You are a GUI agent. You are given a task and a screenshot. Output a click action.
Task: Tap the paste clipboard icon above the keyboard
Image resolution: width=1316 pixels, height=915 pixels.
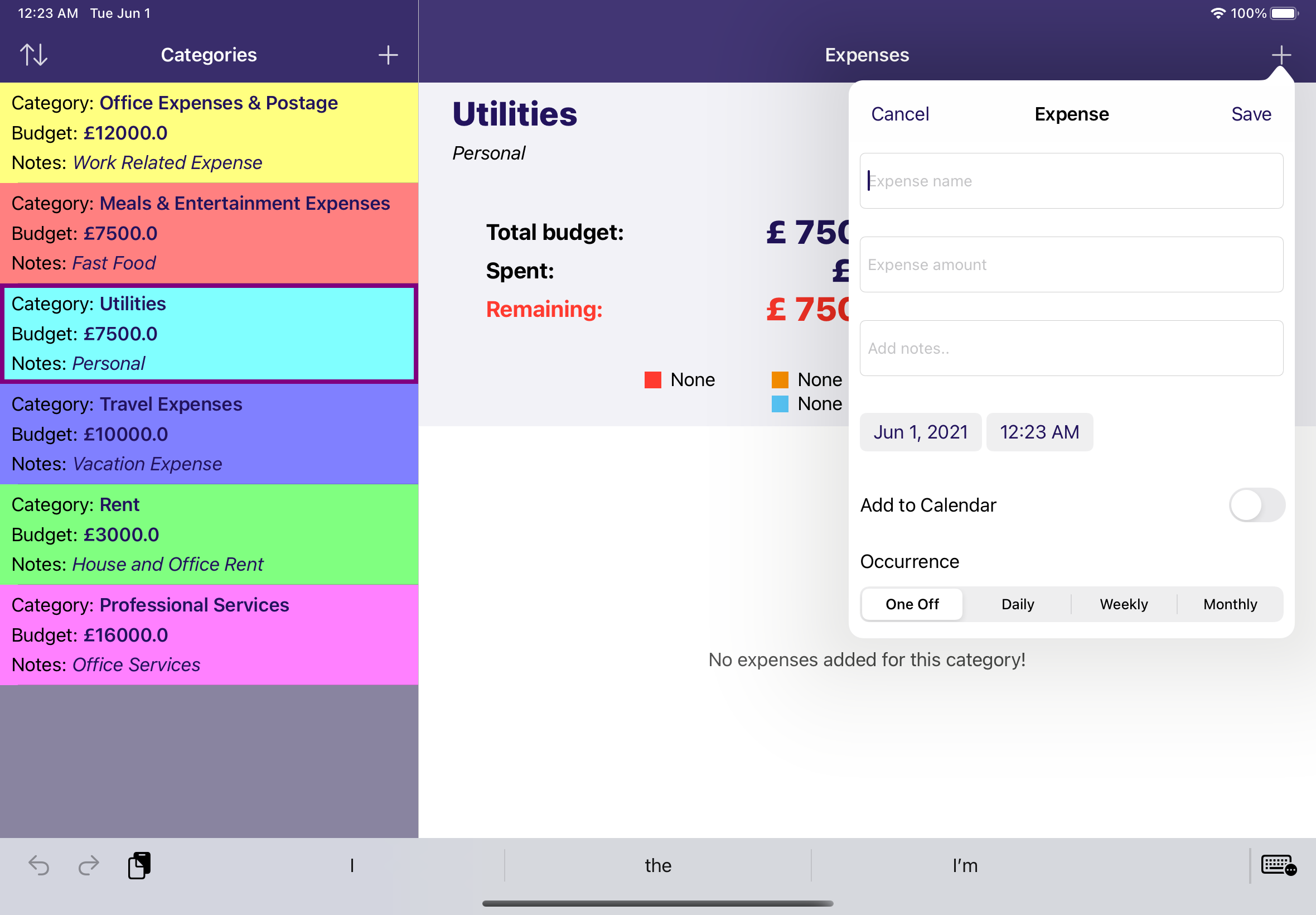click(x=138, y=866)
